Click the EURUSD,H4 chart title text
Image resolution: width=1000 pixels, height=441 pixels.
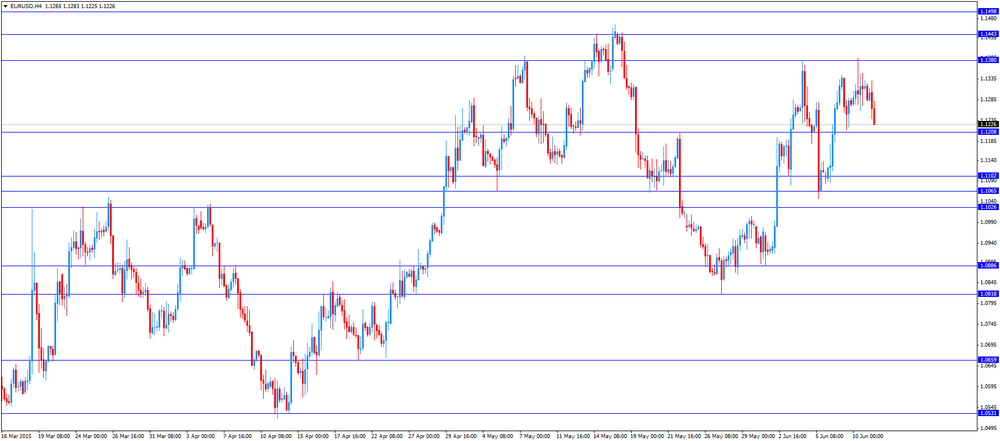(26, 6)
